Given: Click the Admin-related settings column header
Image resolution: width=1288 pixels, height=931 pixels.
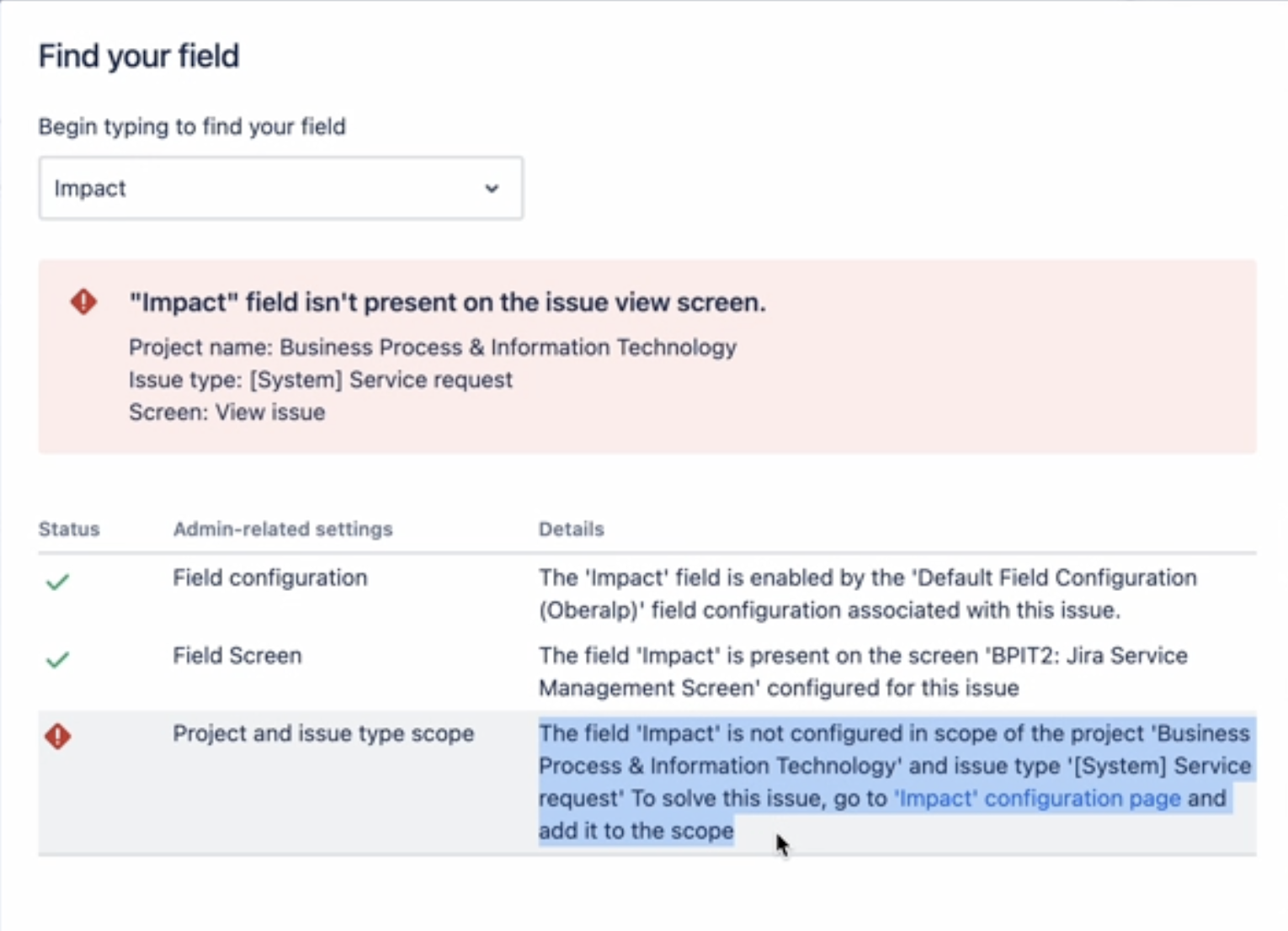Looking at the screenshot, I should (283, 529).
